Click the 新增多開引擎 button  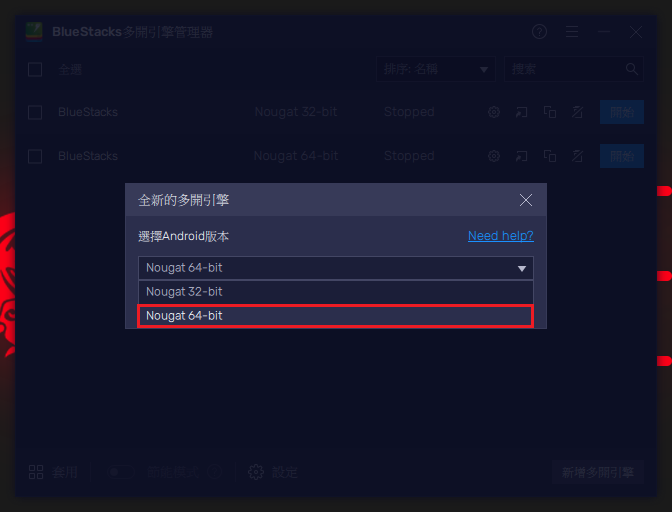click(x=597, y=472)
